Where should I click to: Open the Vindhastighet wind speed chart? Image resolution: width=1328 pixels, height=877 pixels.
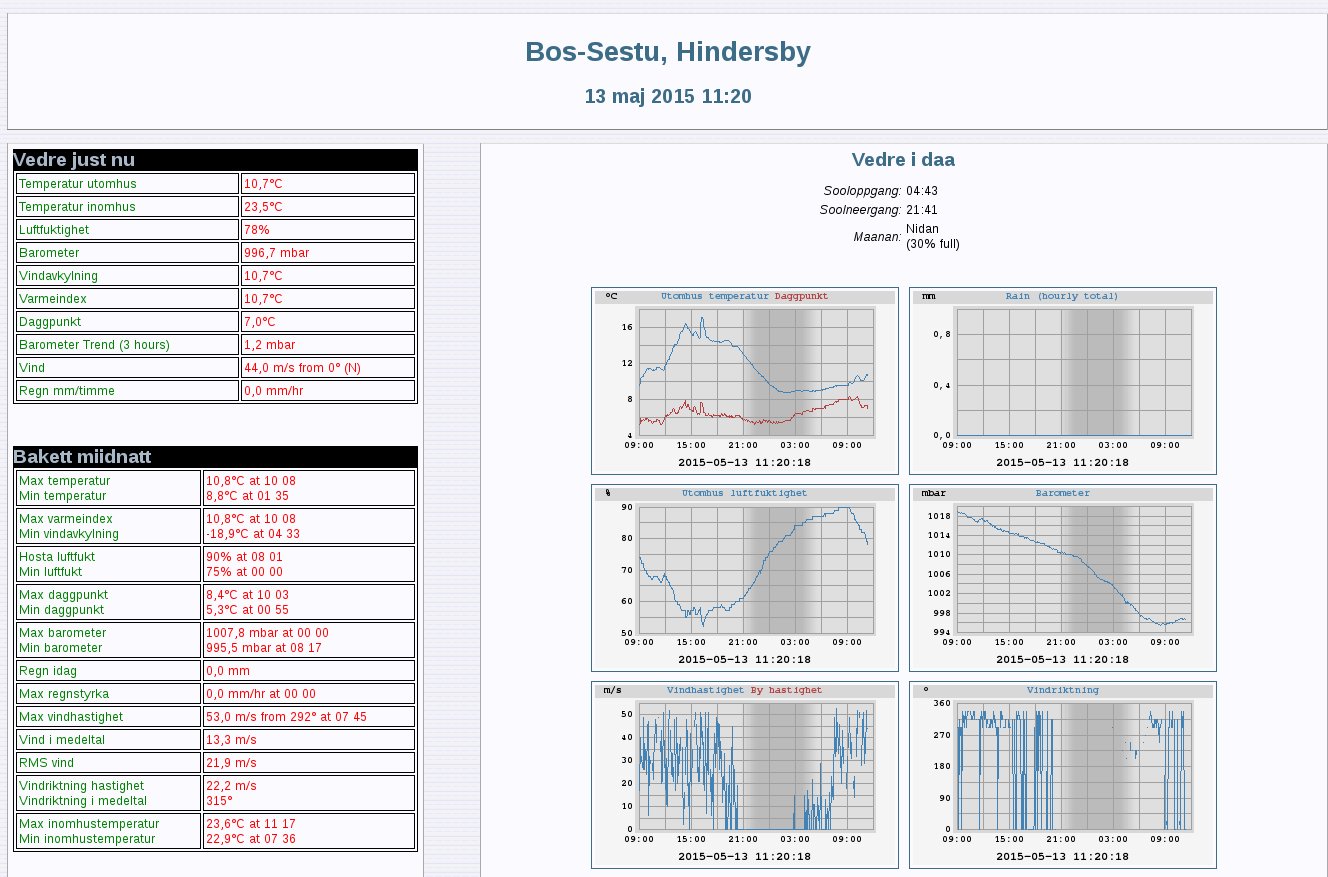tap(744, 774)
